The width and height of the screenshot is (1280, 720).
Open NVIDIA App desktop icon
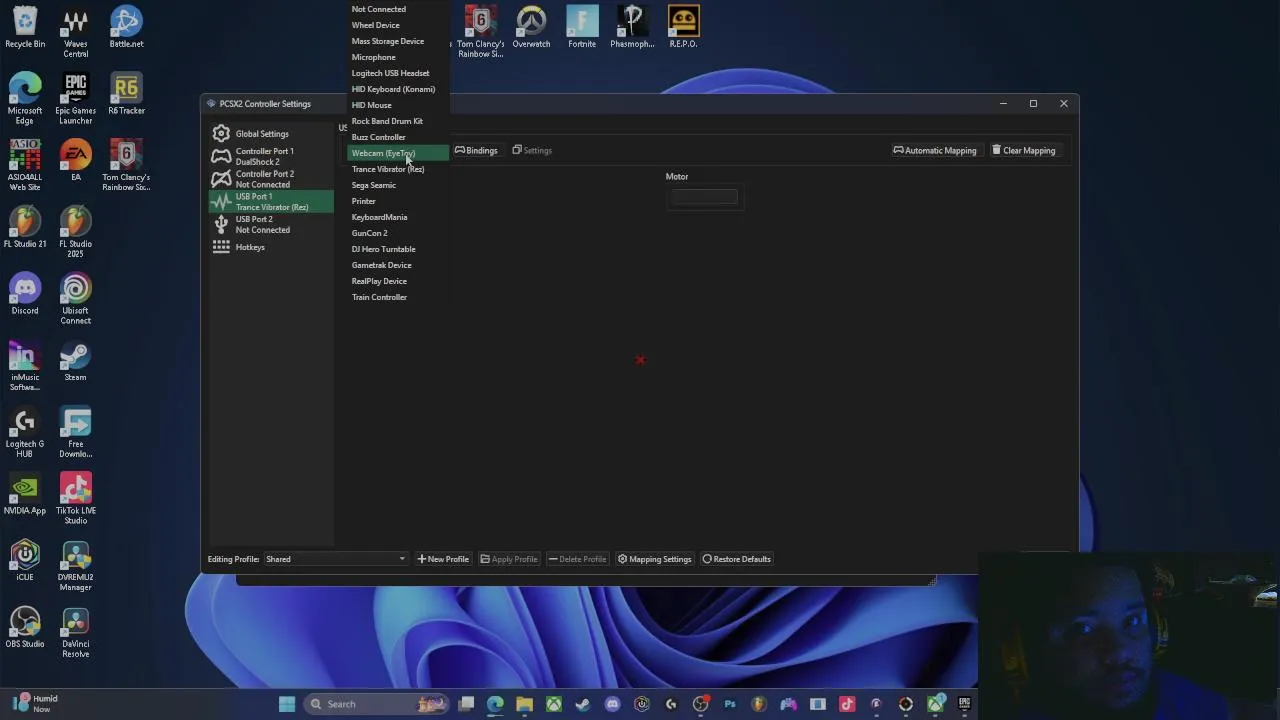click(25, 494)
